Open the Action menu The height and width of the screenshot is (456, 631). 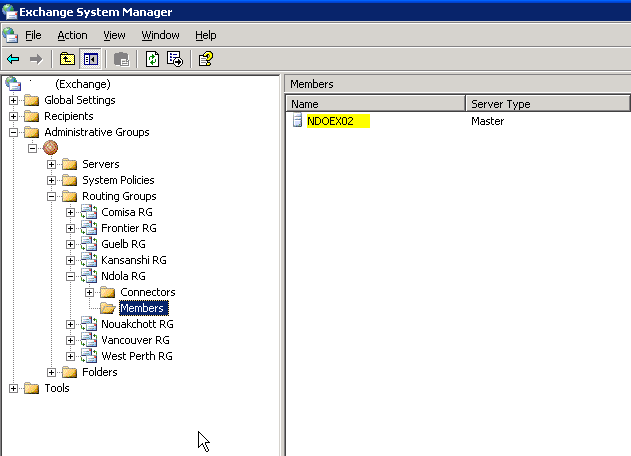72,35
